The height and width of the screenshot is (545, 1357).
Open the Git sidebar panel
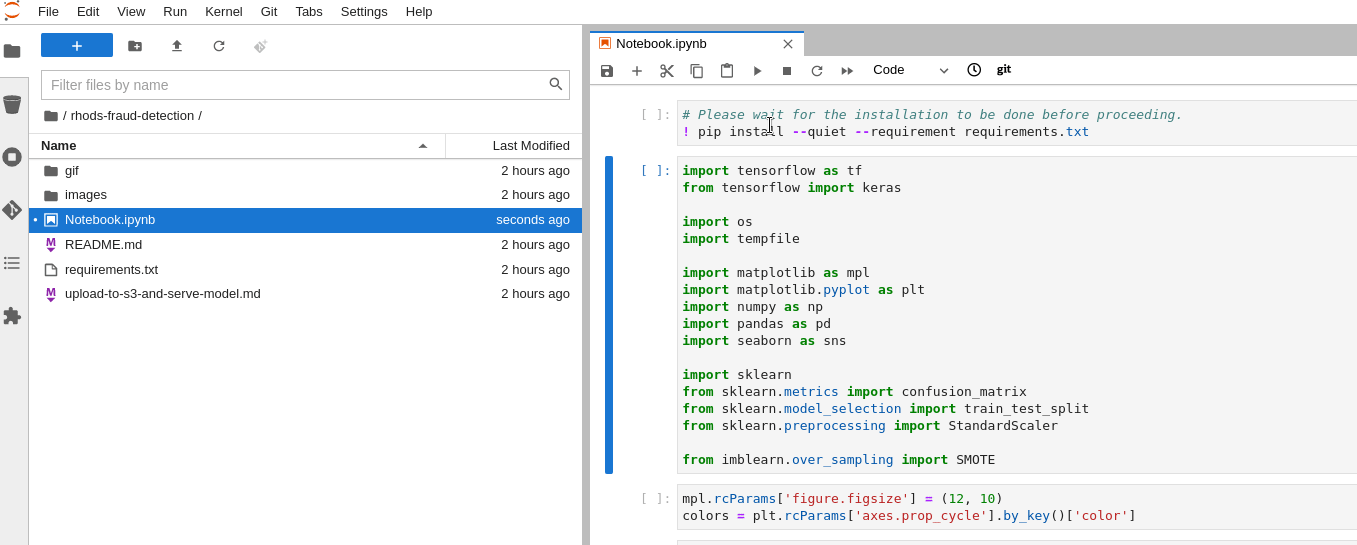pos(12,210)
